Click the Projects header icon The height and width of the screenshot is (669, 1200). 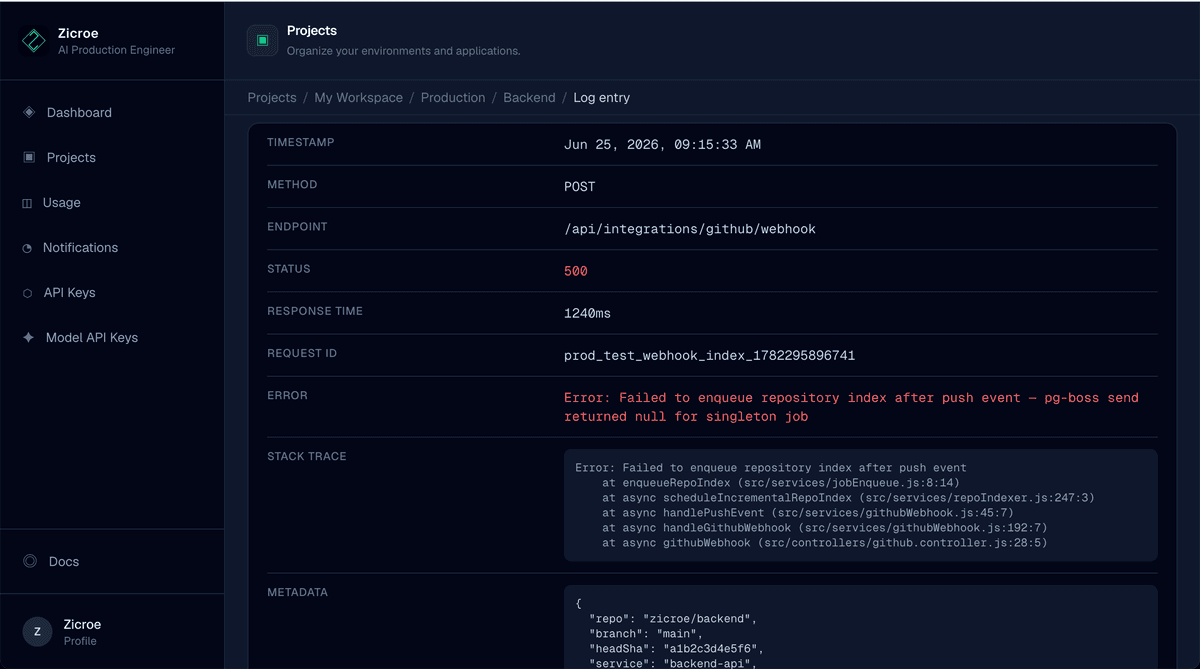point(262,40)
